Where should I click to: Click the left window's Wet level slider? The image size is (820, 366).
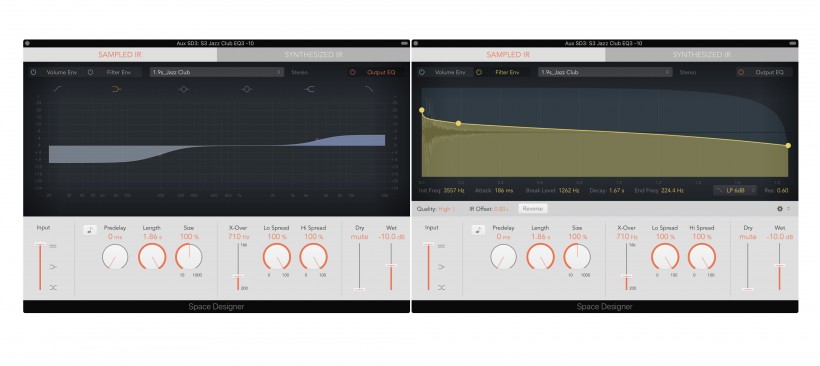point(391,267)
